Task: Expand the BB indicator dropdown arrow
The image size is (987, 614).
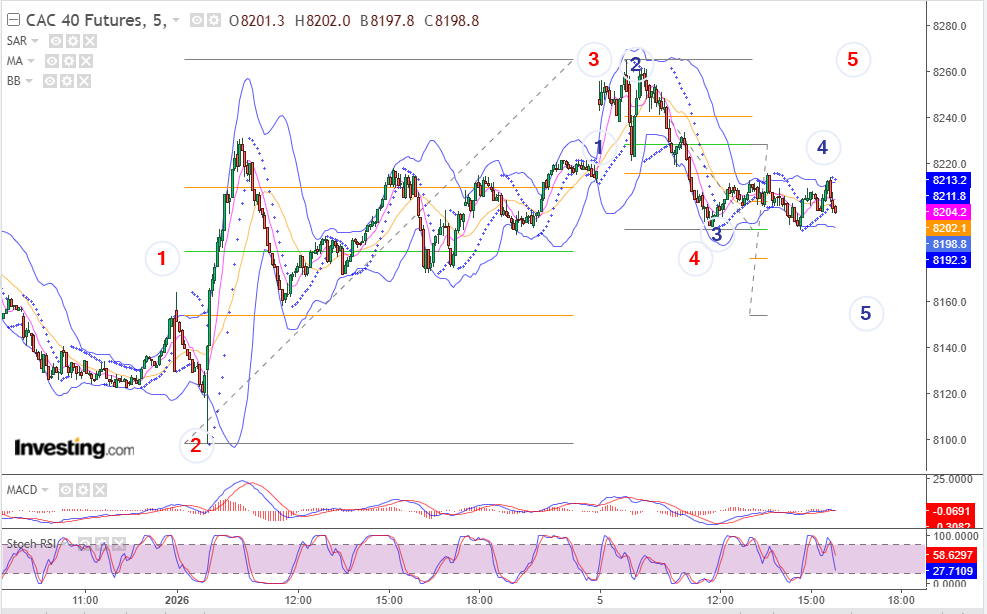Action: [x=29, y=81]
